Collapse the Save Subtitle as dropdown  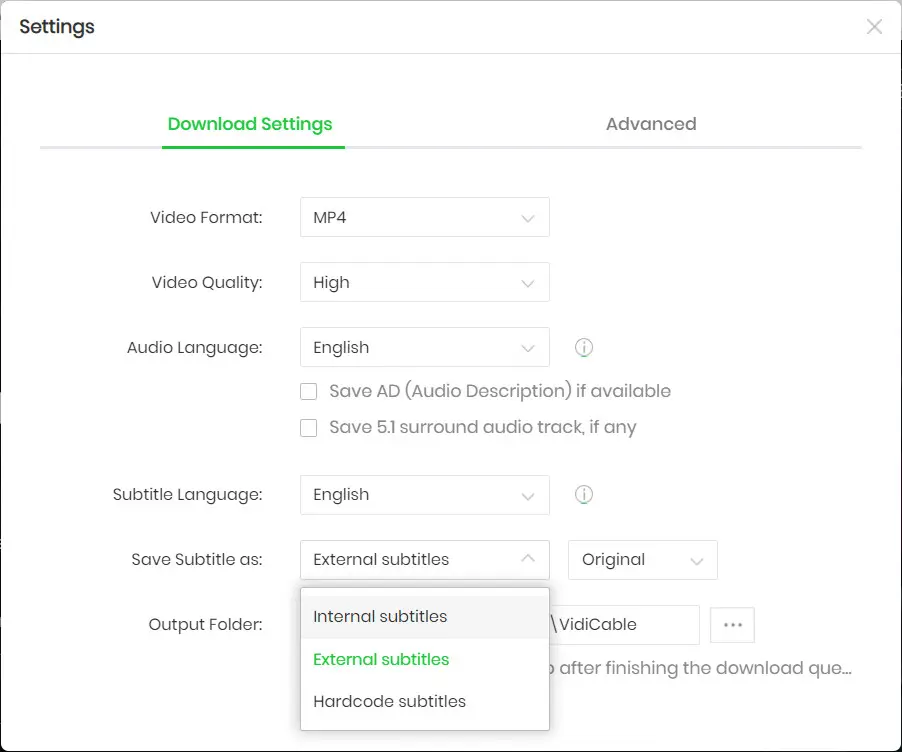click(425, 560)
